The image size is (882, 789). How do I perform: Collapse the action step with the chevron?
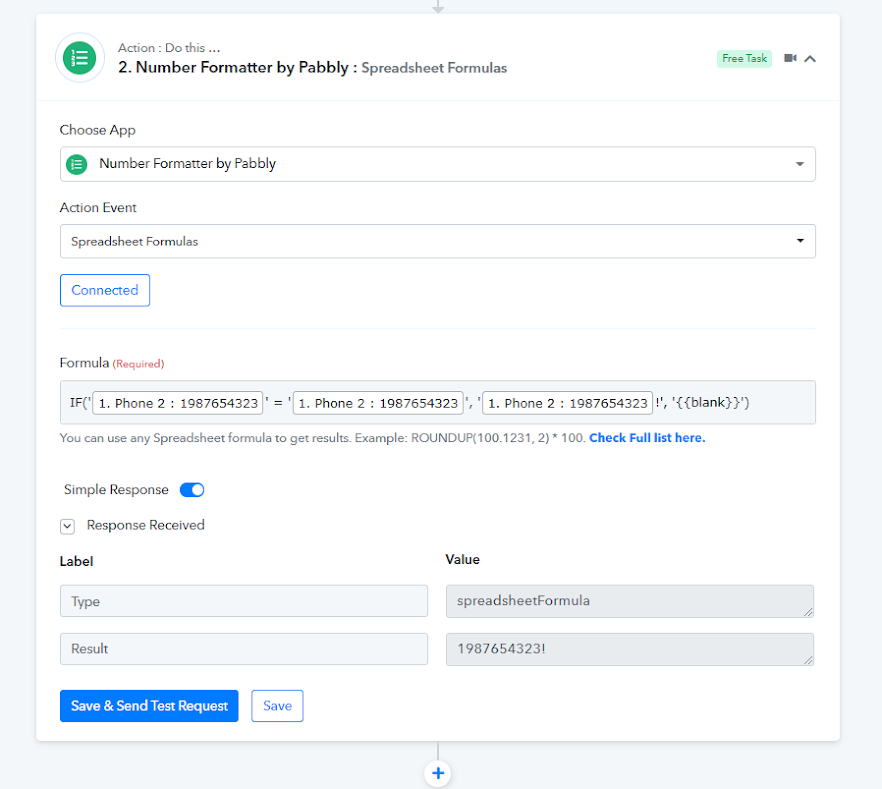click(810, 58)
